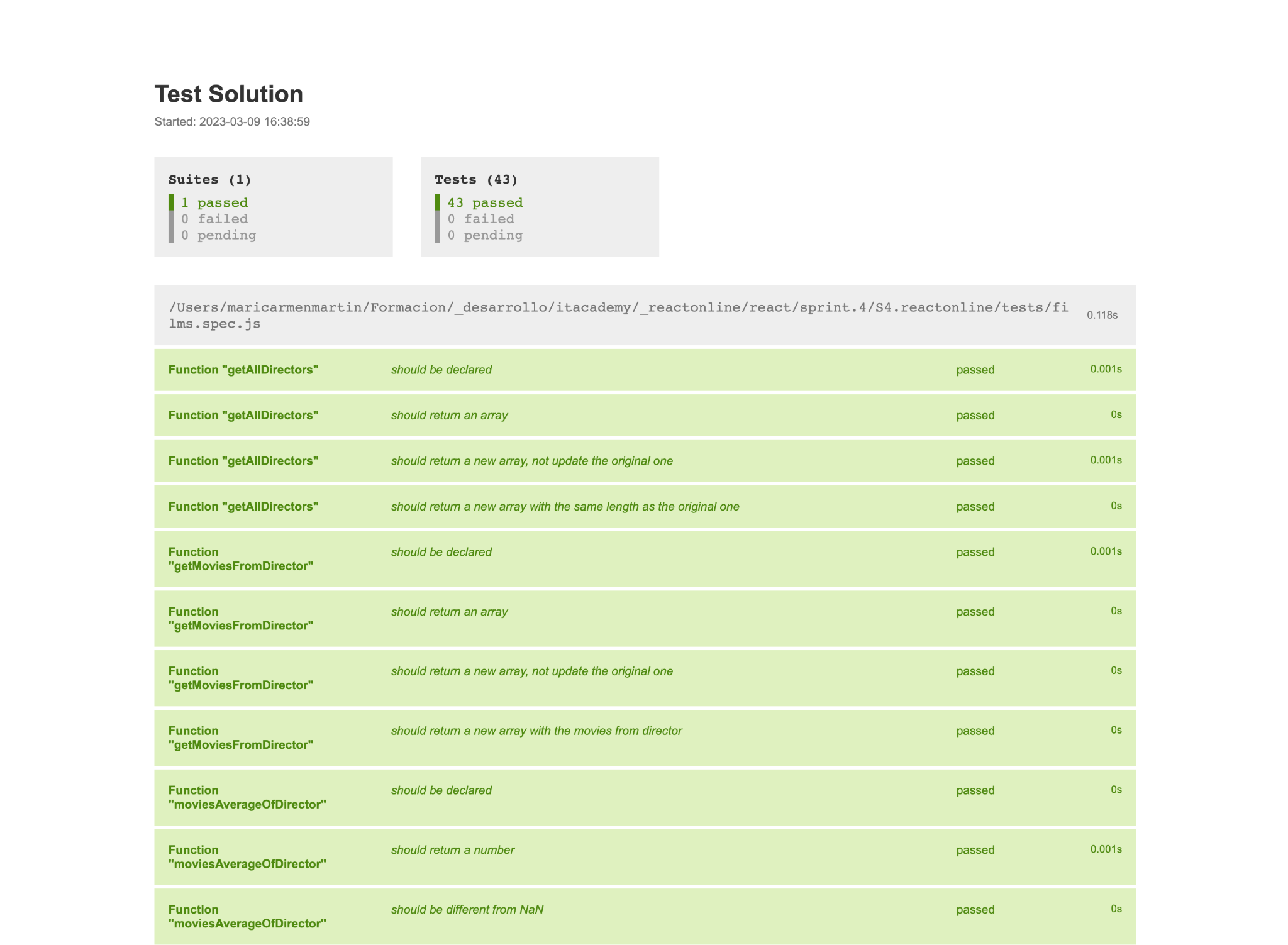
Task: Click the "Test Solution" page heading
Action: (229, 94)
